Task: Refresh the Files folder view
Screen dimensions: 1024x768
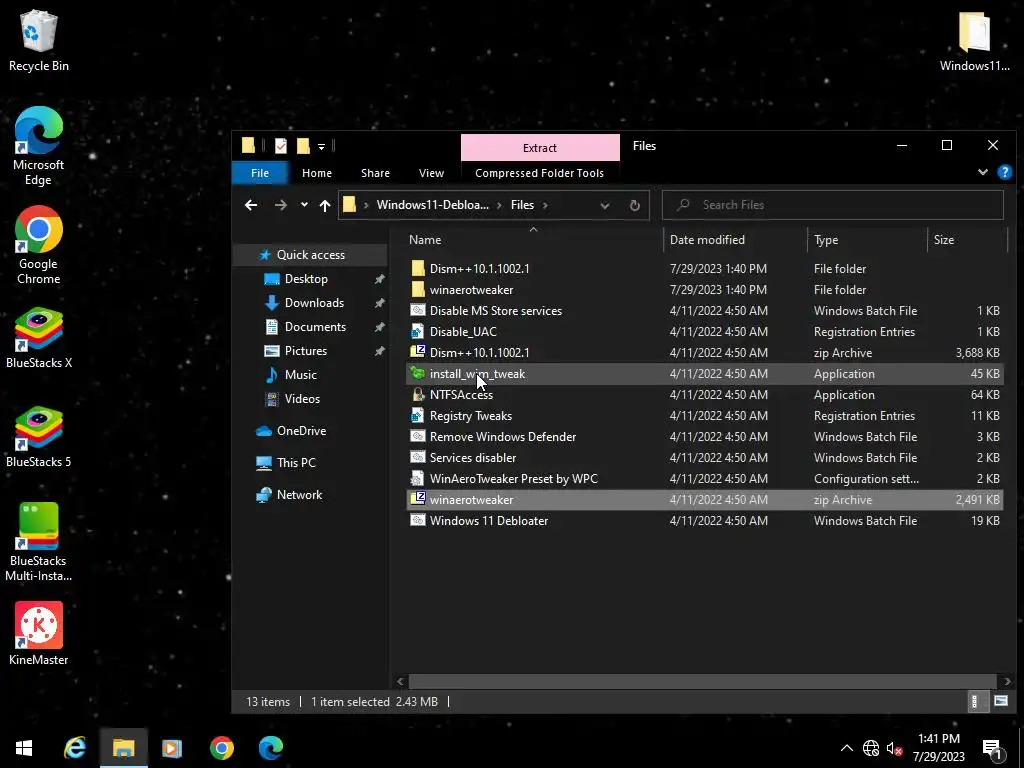Action: coord(634,205)
